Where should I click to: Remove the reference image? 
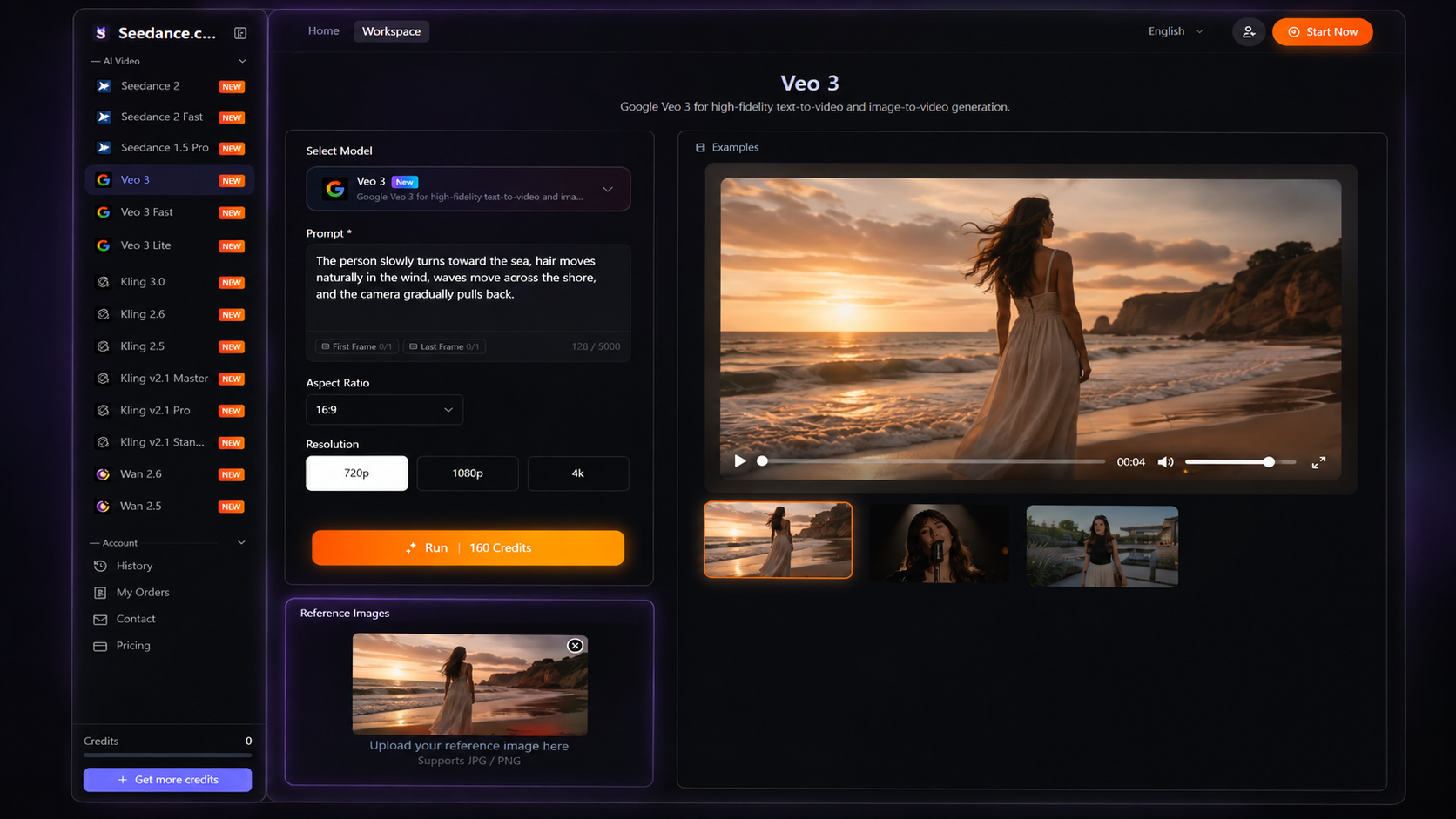pos(575,646)
